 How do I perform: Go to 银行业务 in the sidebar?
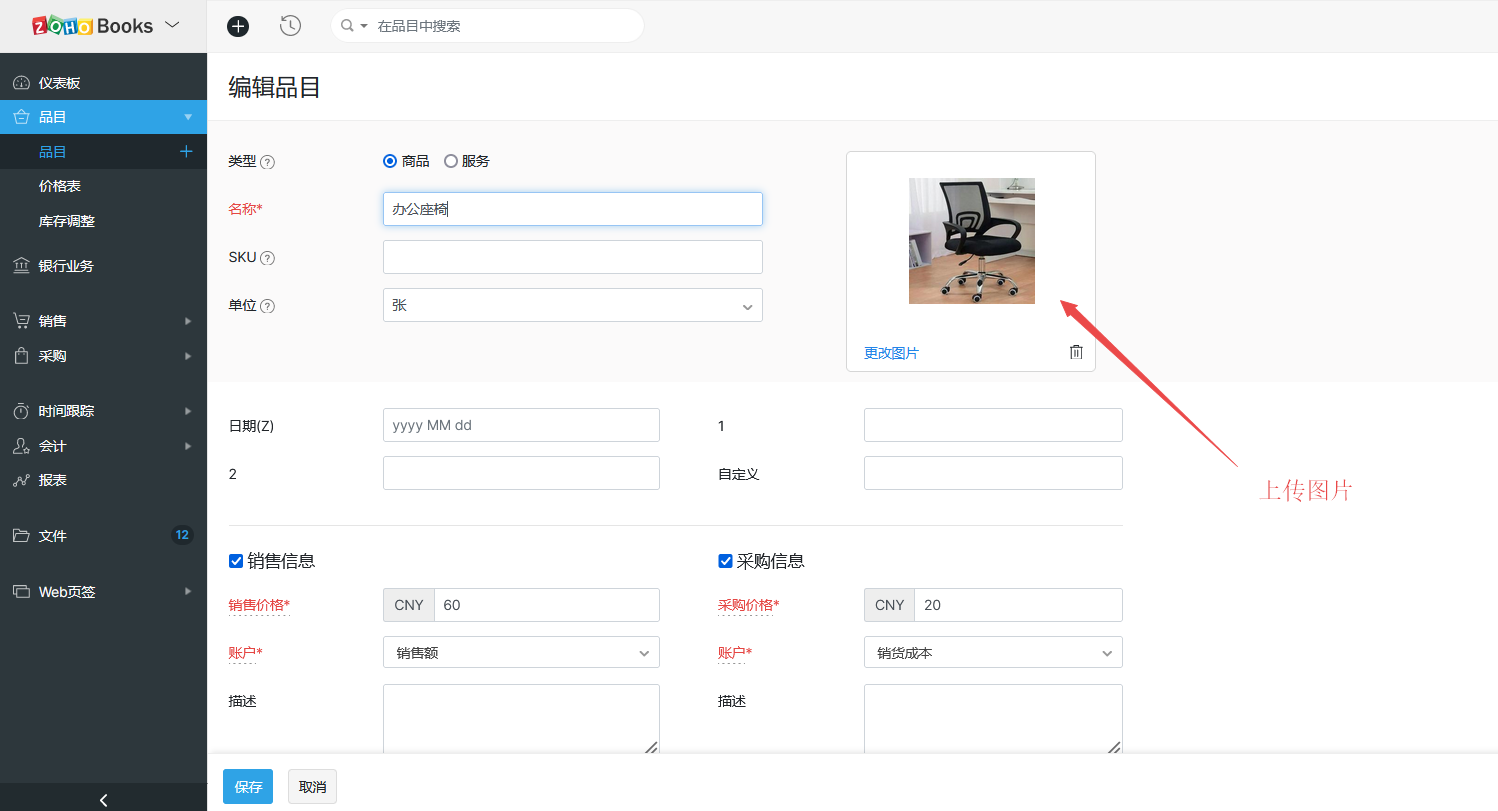pyautogui.click(x=66, y=266)
